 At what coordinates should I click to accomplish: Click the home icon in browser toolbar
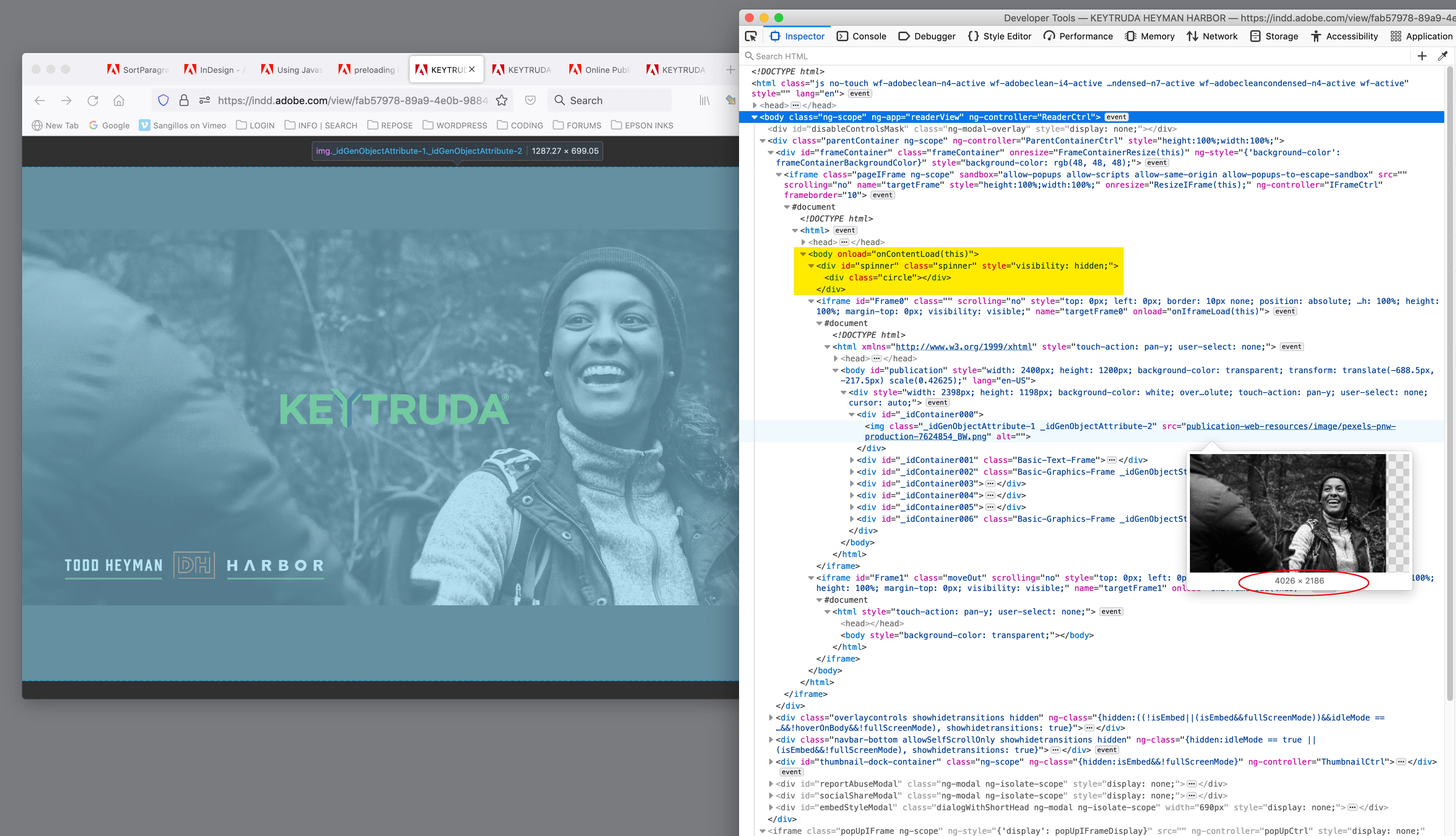tap(119, 100)
